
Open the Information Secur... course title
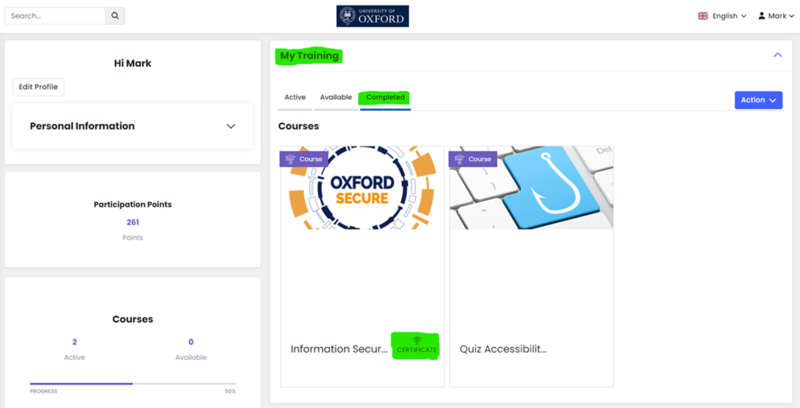339,349
